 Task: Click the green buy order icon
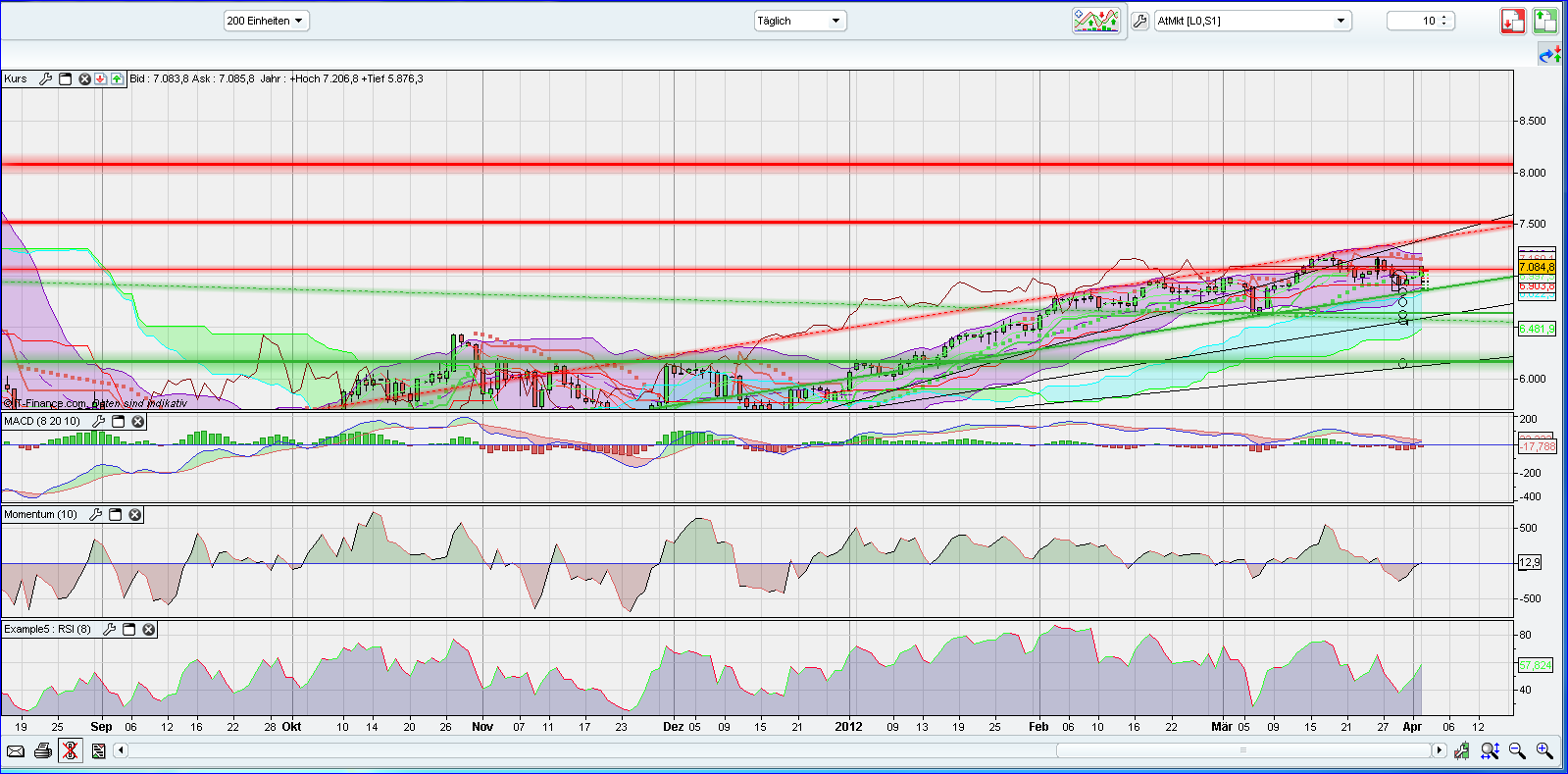[x=1545, y=21]
